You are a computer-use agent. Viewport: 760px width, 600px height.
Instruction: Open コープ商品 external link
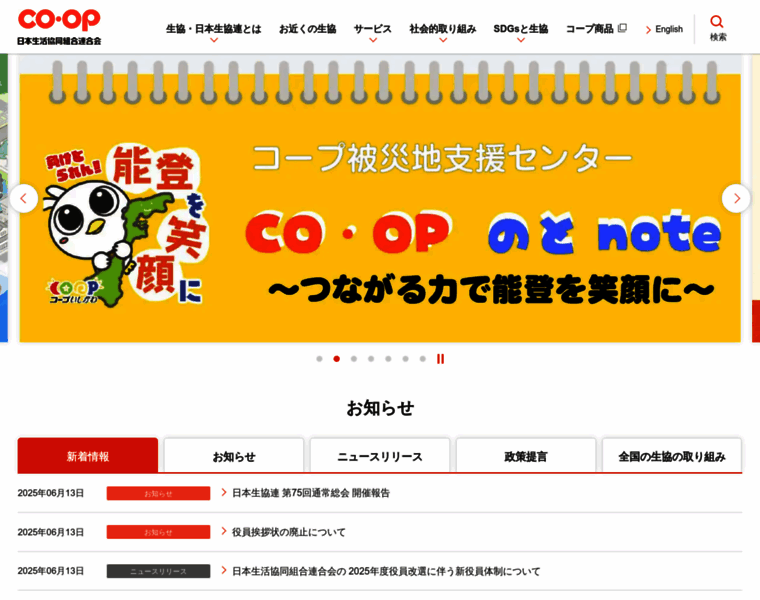[596, 29]
